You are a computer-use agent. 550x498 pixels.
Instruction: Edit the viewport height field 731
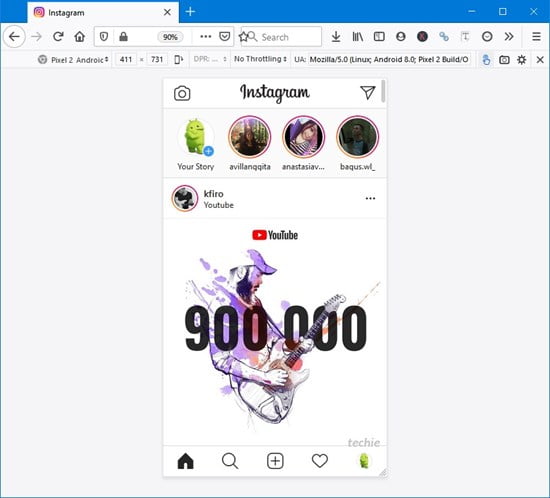(x=157, y=60)
